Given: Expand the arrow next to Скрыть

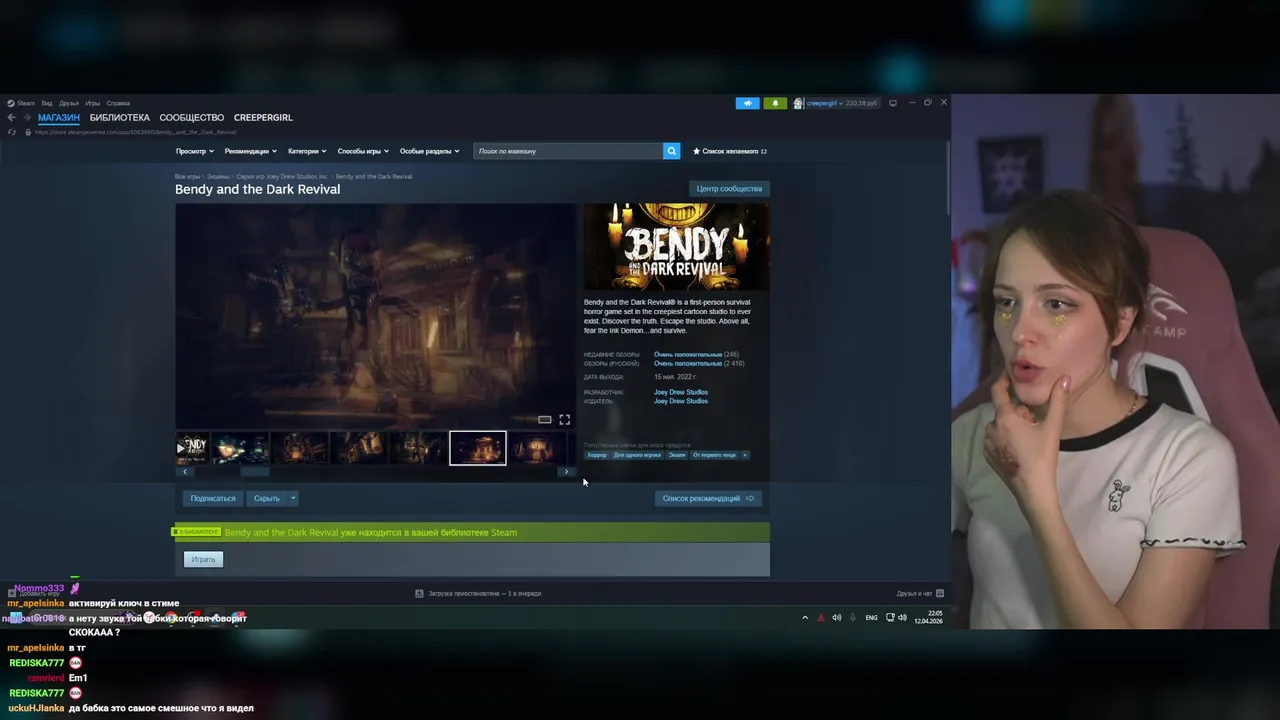Looking at the screenshot, I should [293, 498].
